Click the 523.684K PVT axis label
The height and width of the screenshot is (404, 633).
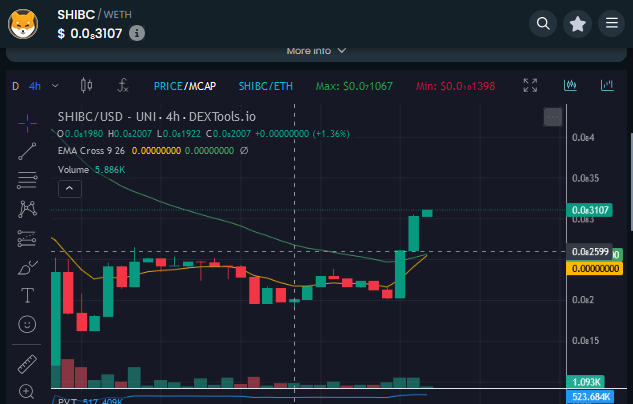pyautogui.click(x=590, y=397)
